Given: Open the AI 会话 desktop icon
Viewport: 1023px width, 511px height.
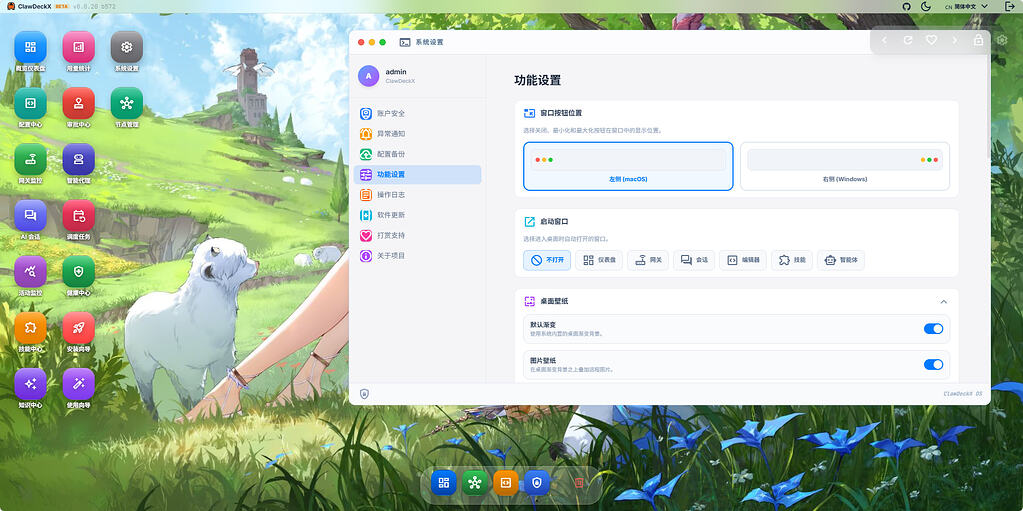Looking at the screenshot, I should coord(31,215).
